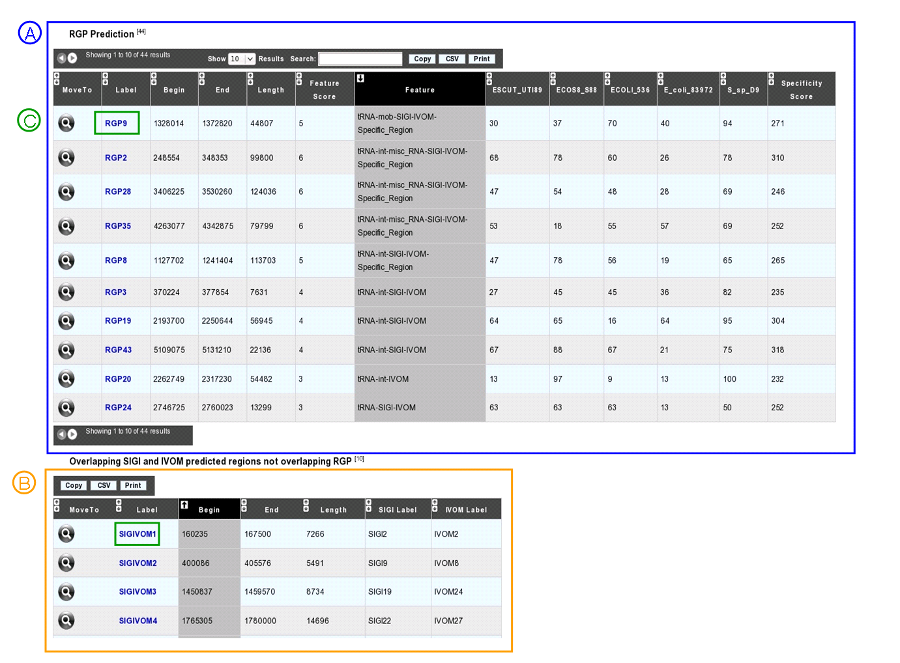900x663 pixels.
Task: Go to next page in top pager
Action: click(72, 58)
